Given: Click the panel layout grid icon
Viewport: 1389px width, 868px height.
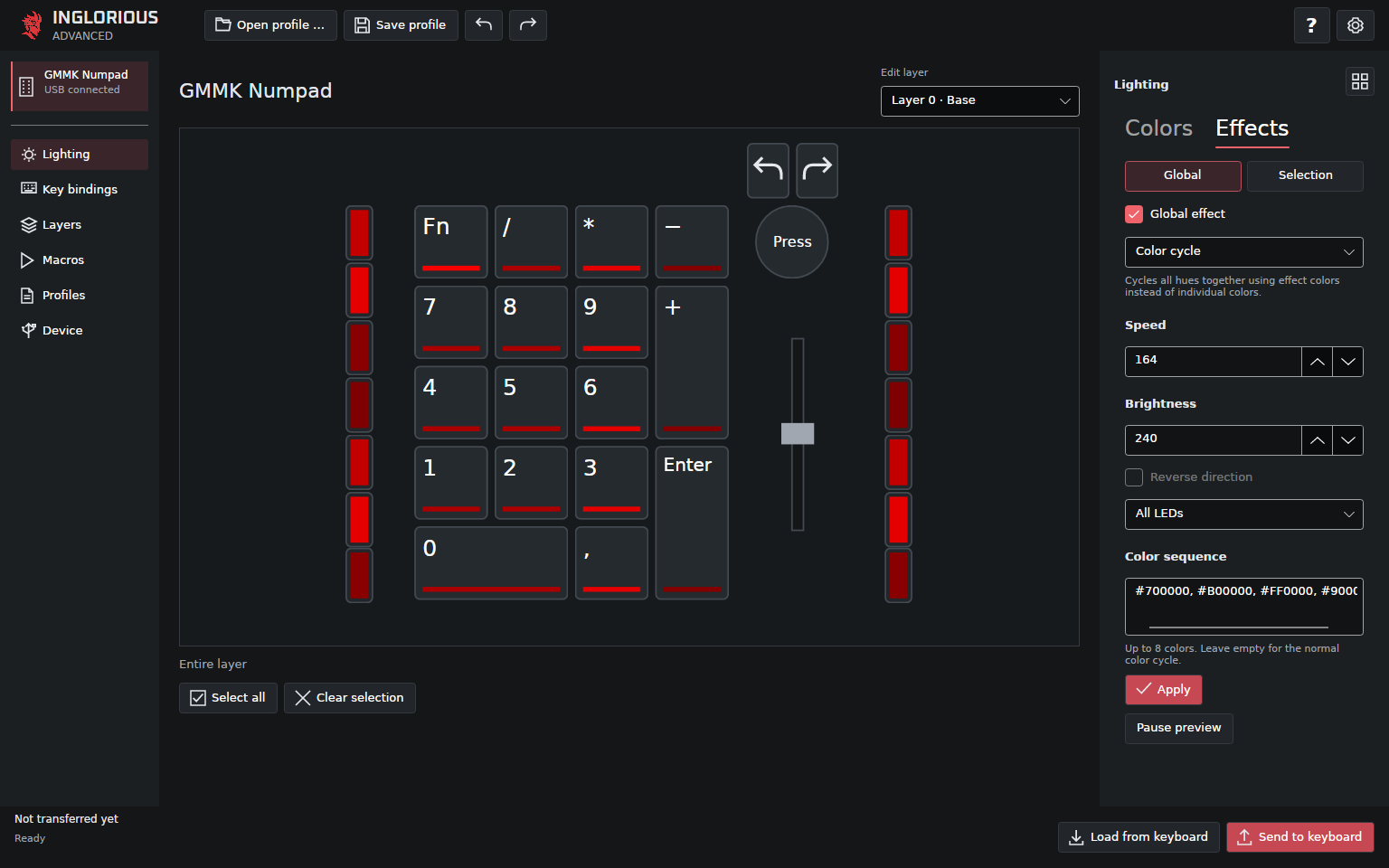Looking at the screenshot, I should point(1360,81).
